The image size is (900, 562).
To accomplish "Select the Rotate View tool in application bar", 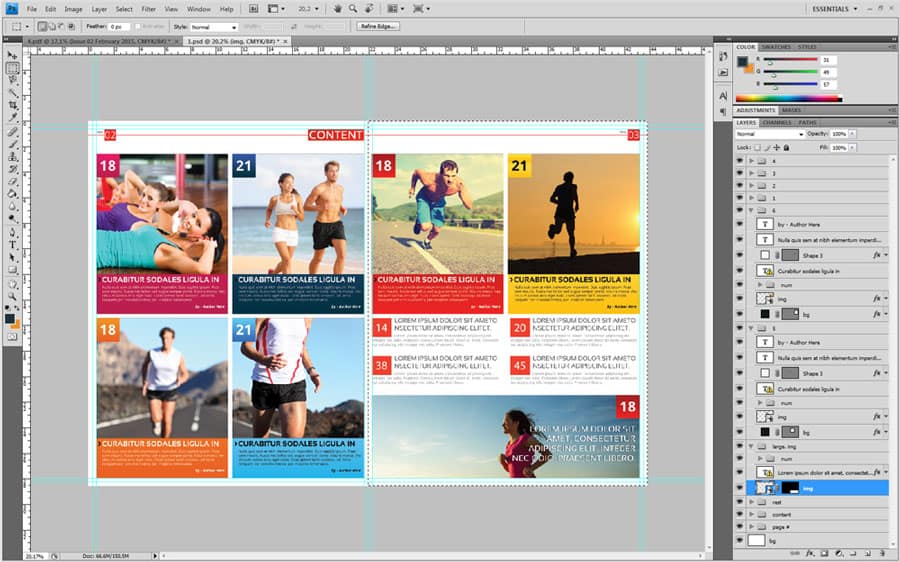I will (369, 9).
